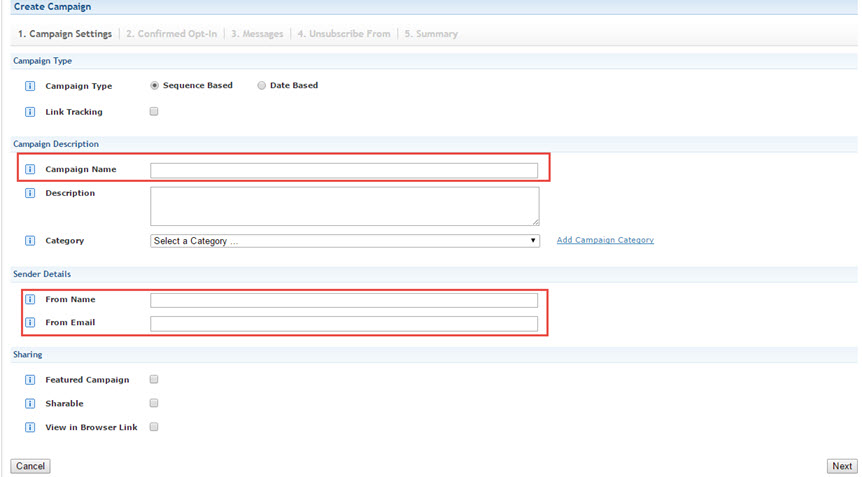Click the info icon beside Campaign Name
Viewport: 862px width, 477px height.
point(30,170)
